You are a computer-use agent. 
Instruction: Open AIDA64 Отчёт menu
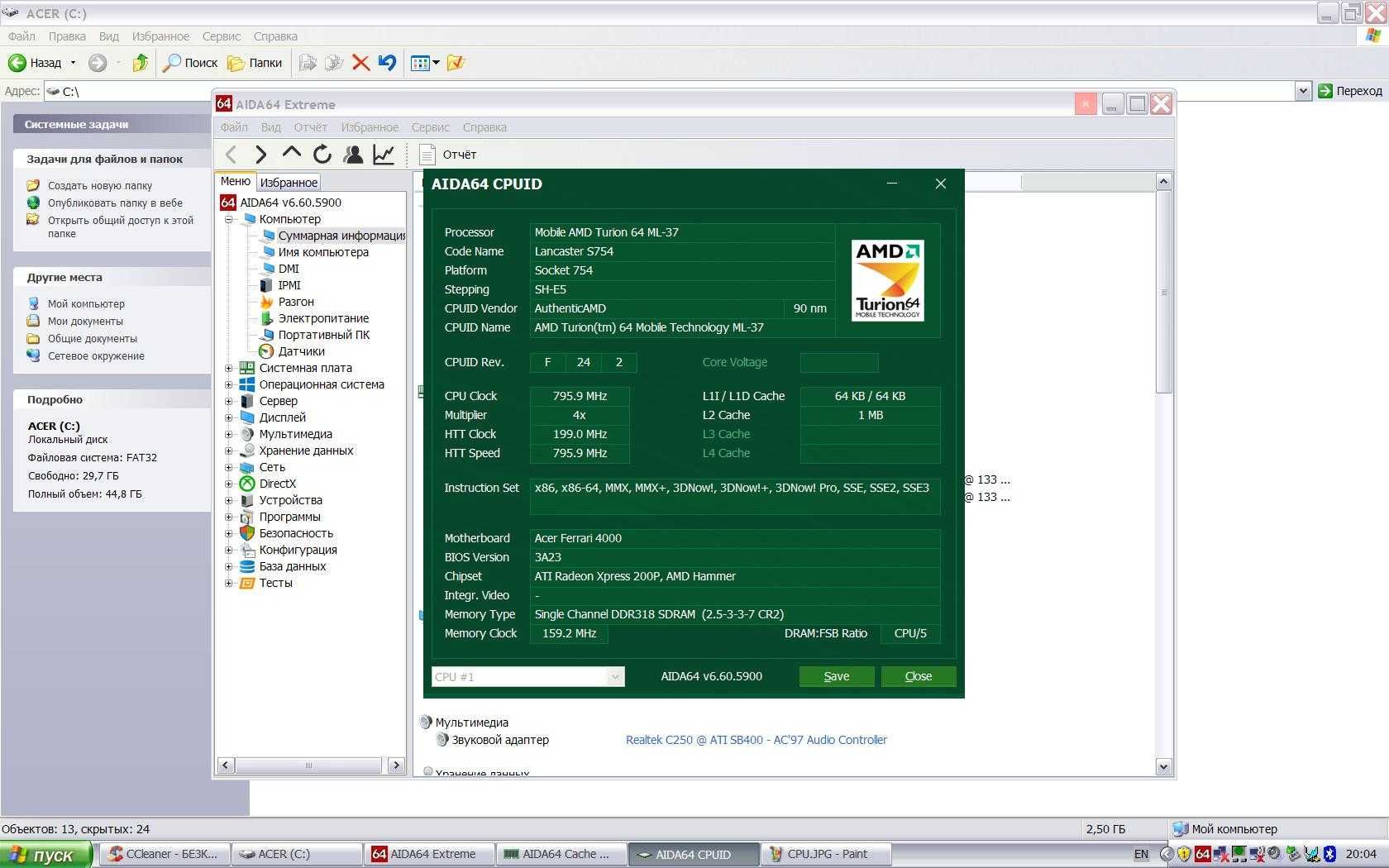[311, 127]
